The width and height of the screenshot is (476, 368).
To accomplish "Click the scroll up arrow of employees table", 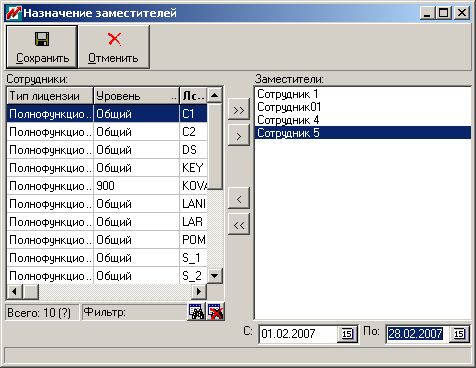I will pos(215,95).
